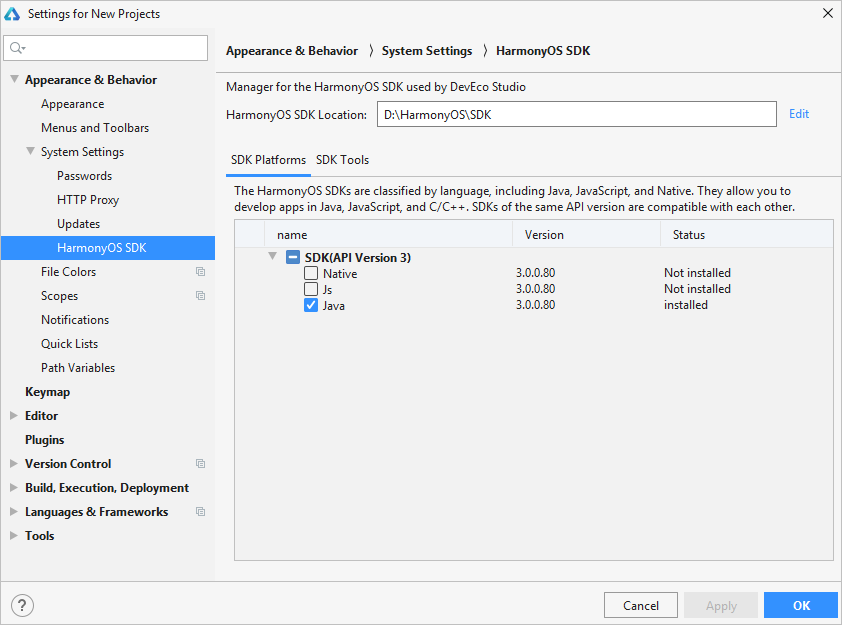Collapse the SDK(API Version 3) tree node
This screenshot has height=625, width=842.
pyautogui.click(x=272, y=257)
